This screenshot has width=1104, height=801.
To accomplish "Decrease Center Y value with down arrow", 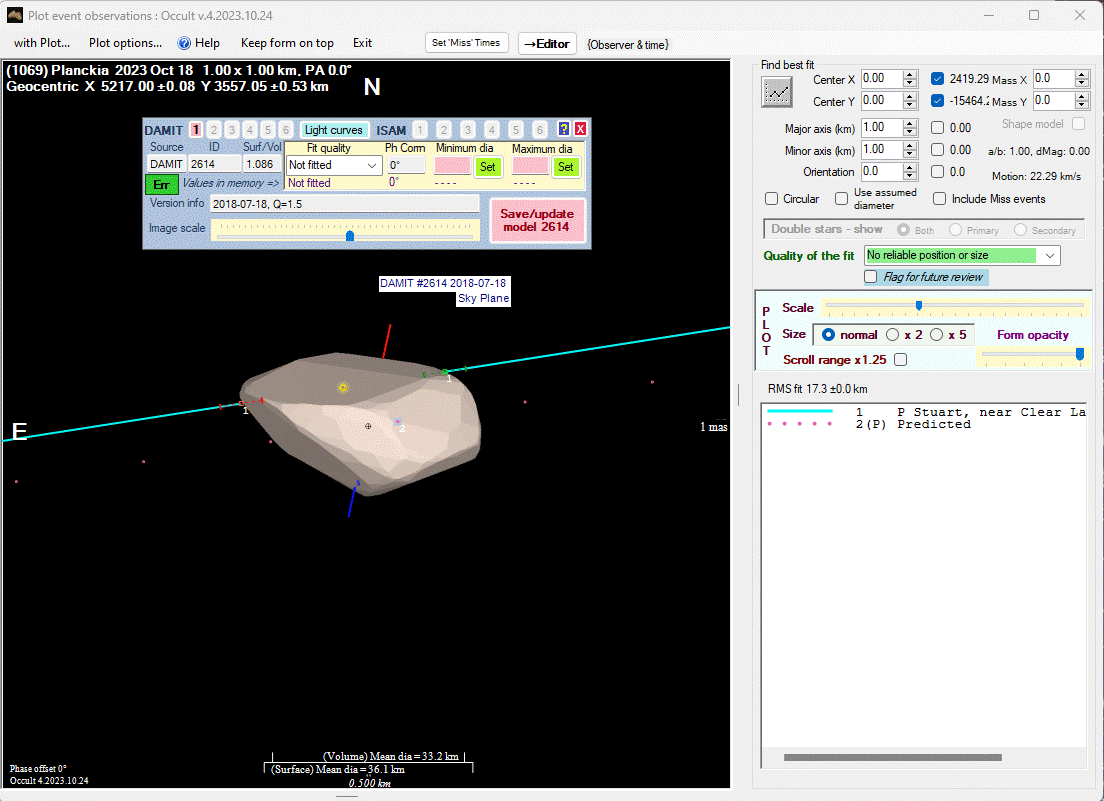I will 910,106.
